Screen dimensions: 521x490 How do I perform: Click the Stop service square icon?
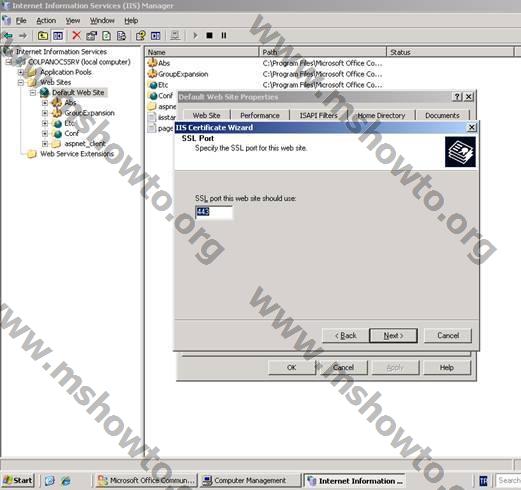[x=209, y=35]
